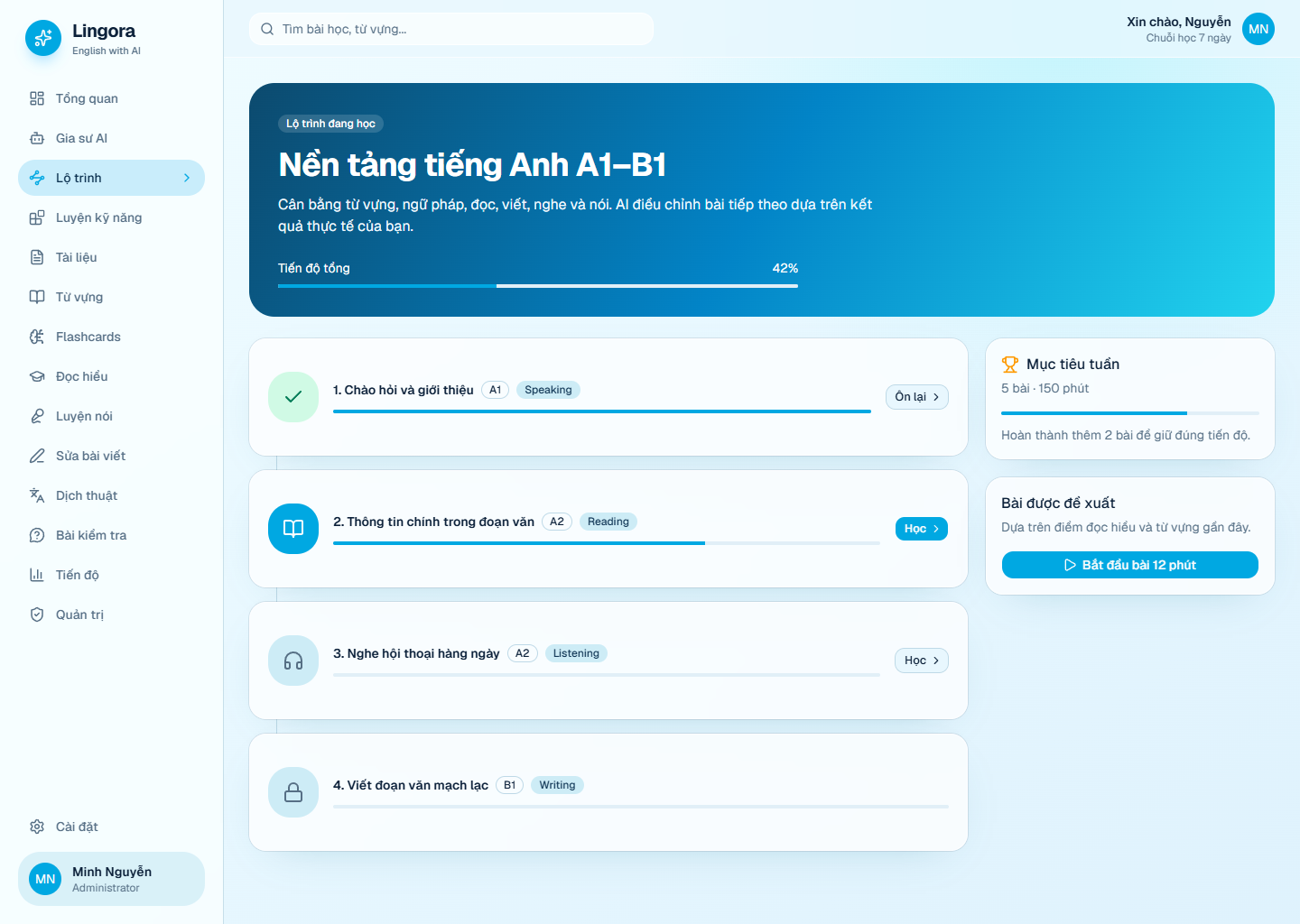Image resolution: width=1300 pixels, height=924 pixels.
Task: Click the green checkmark icon of lesson 1
Action: click(x=293, y=397)
